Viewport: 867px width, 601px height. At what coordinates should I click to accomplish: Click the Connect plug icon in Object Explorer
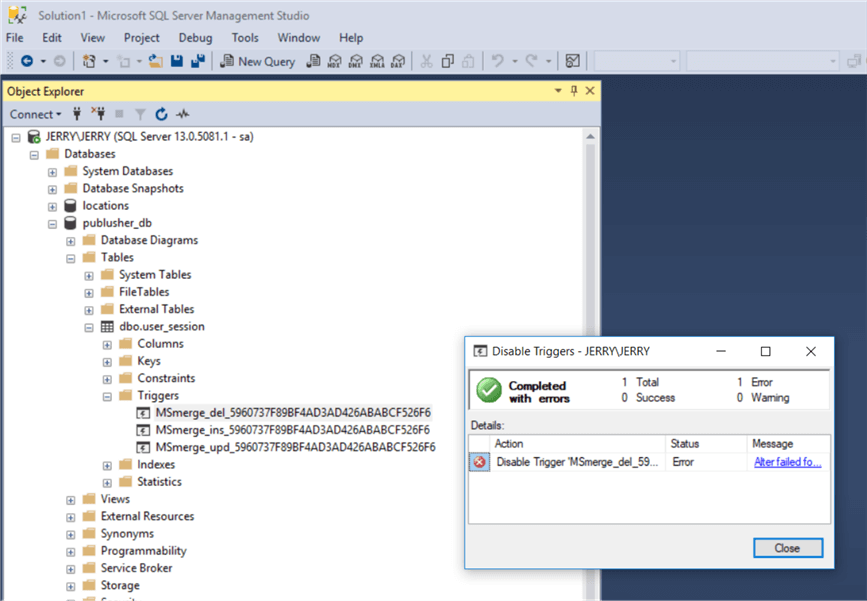click(x=77, y=114)
